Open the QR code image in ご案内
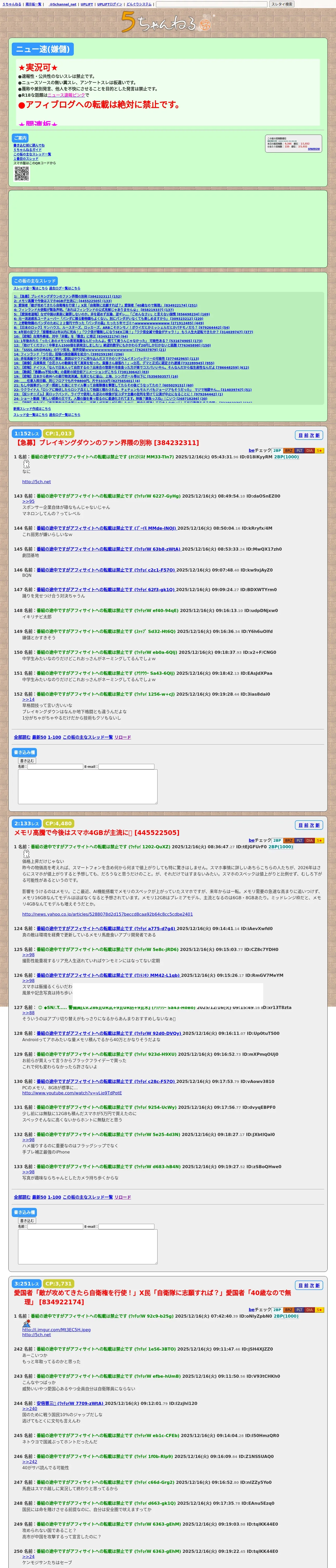This screenshot has height=1568, width=336. coord(21,174)
